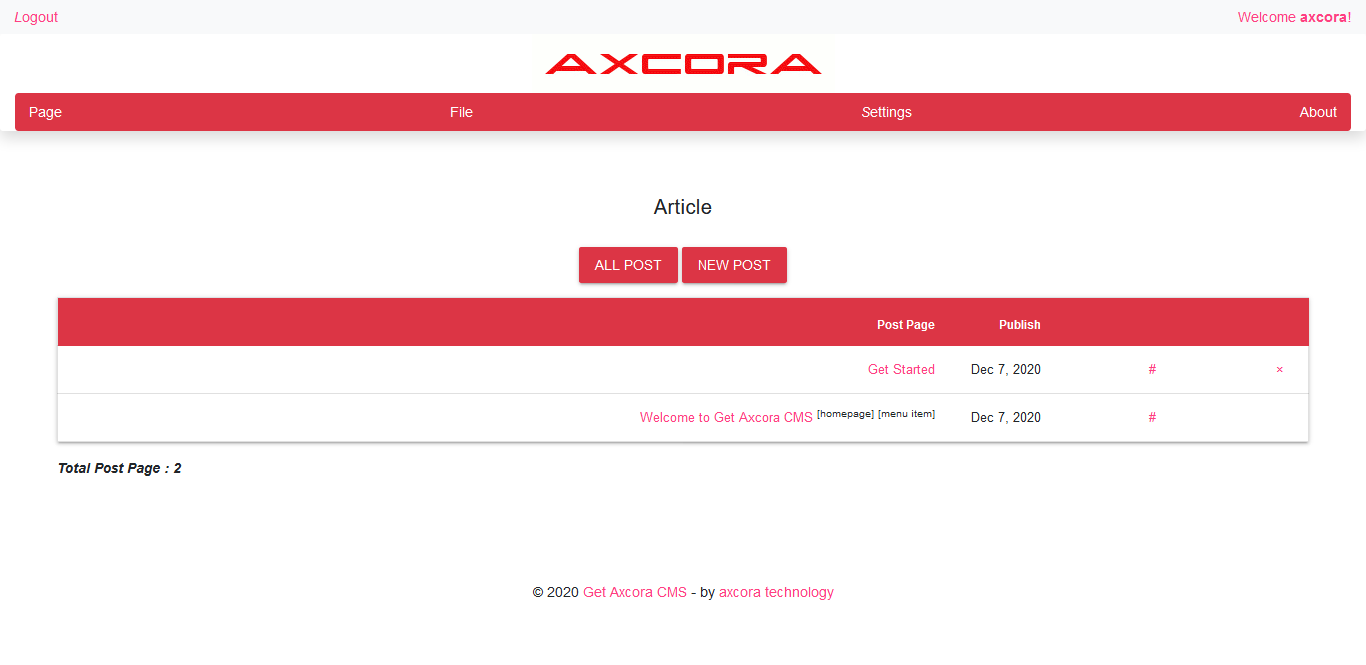Click ALL POST

click(628, 264)
